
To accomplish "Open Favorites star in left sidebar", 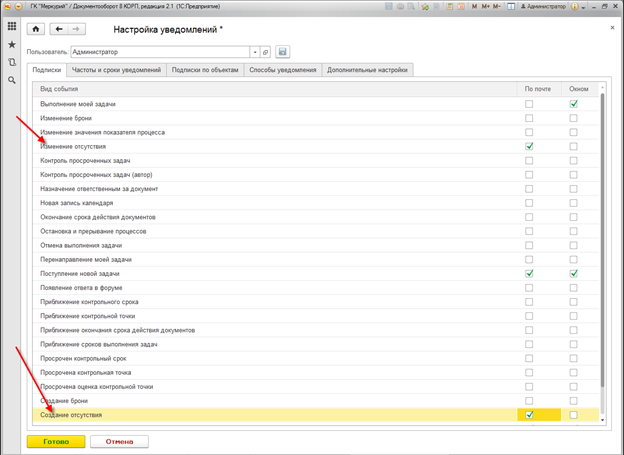I will 12,45.
